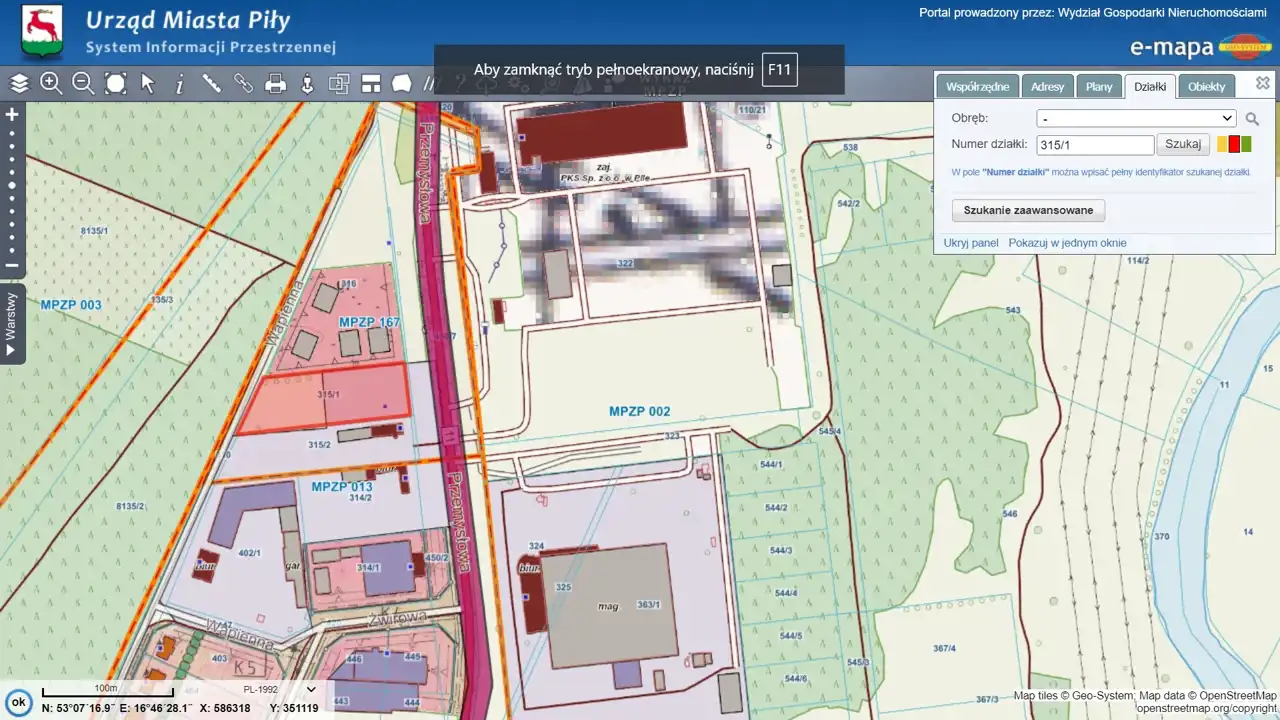Expand the Warstwy side panel

point(12,324)
